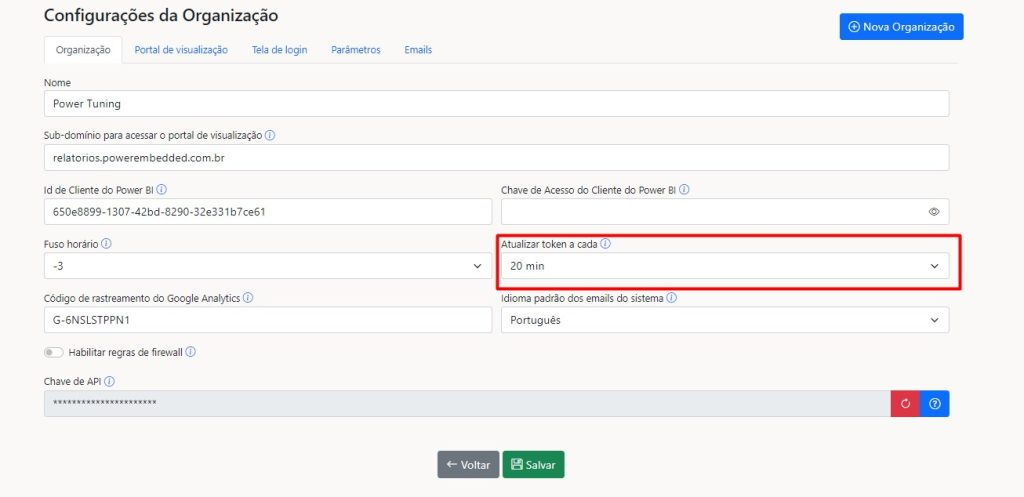Regenerate API key with red refresh button
Image resolution: width=1024 pixels, height=497 pixels.
tap(905, 403)
